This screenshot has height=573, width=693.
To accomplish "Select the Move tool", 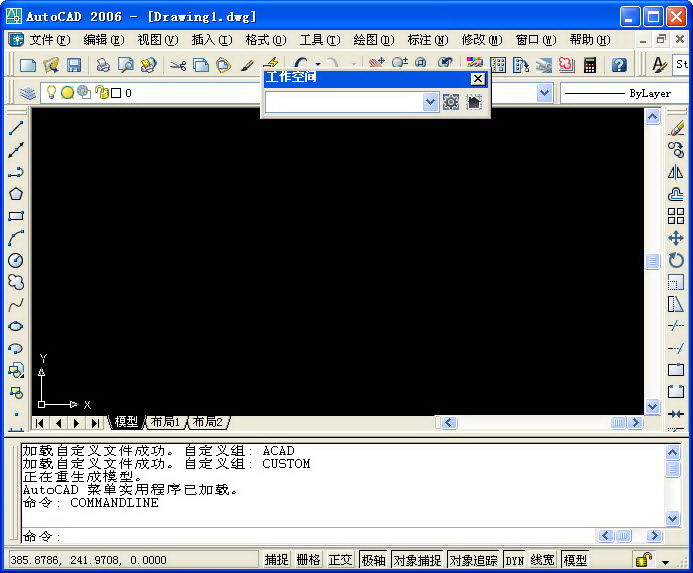I will [x=676, y=238].
